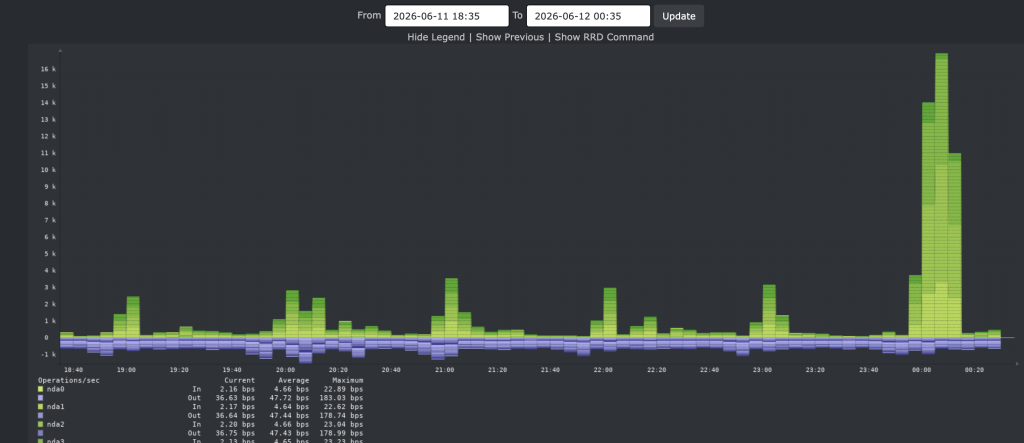Screen dimensions: 1024x443
Task: Click the Show Previous link
Action: click(509, 37)
